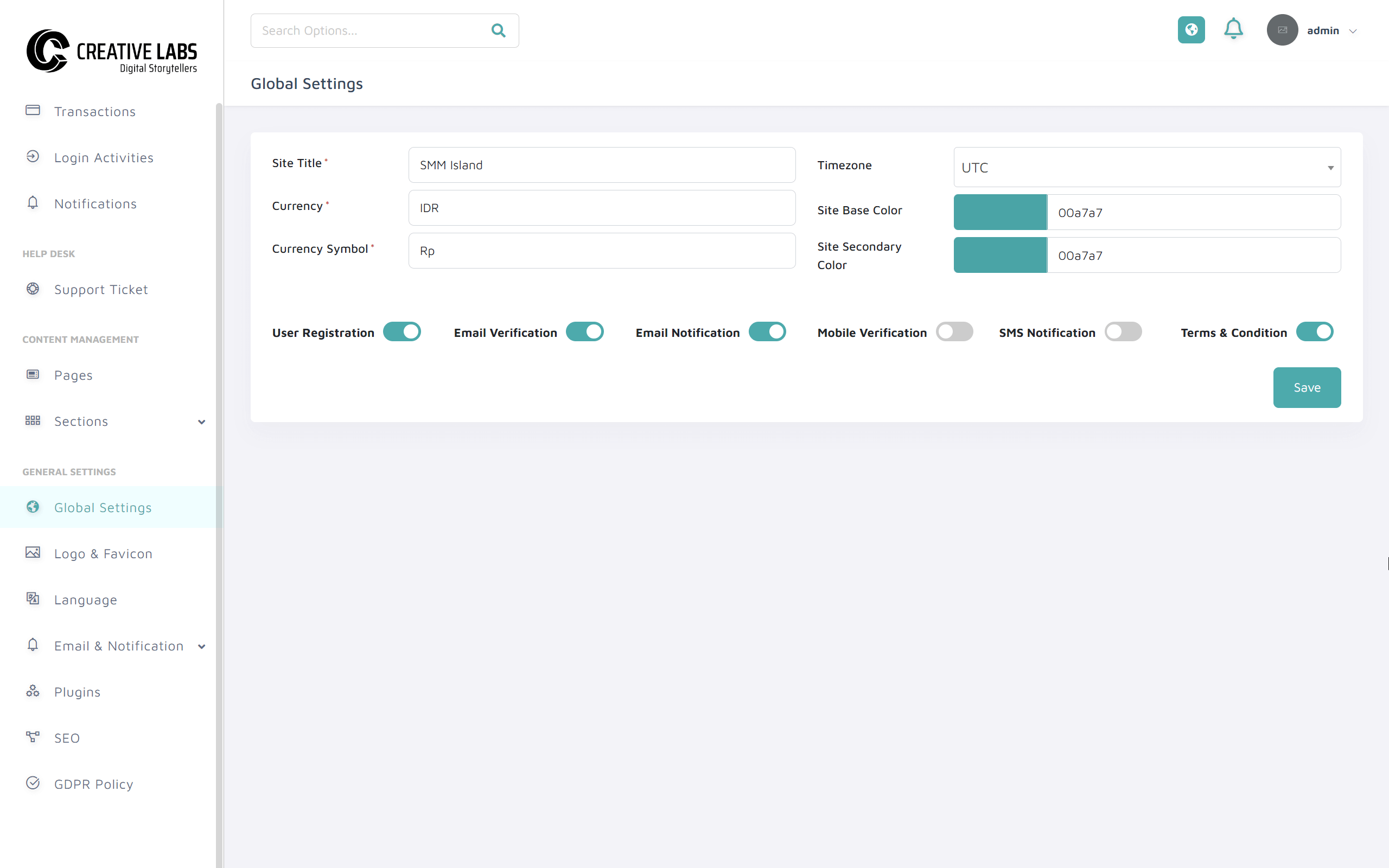1389x868 pixels.
Task: Click the admin avatar image
Action: (x=1282, y=30)
